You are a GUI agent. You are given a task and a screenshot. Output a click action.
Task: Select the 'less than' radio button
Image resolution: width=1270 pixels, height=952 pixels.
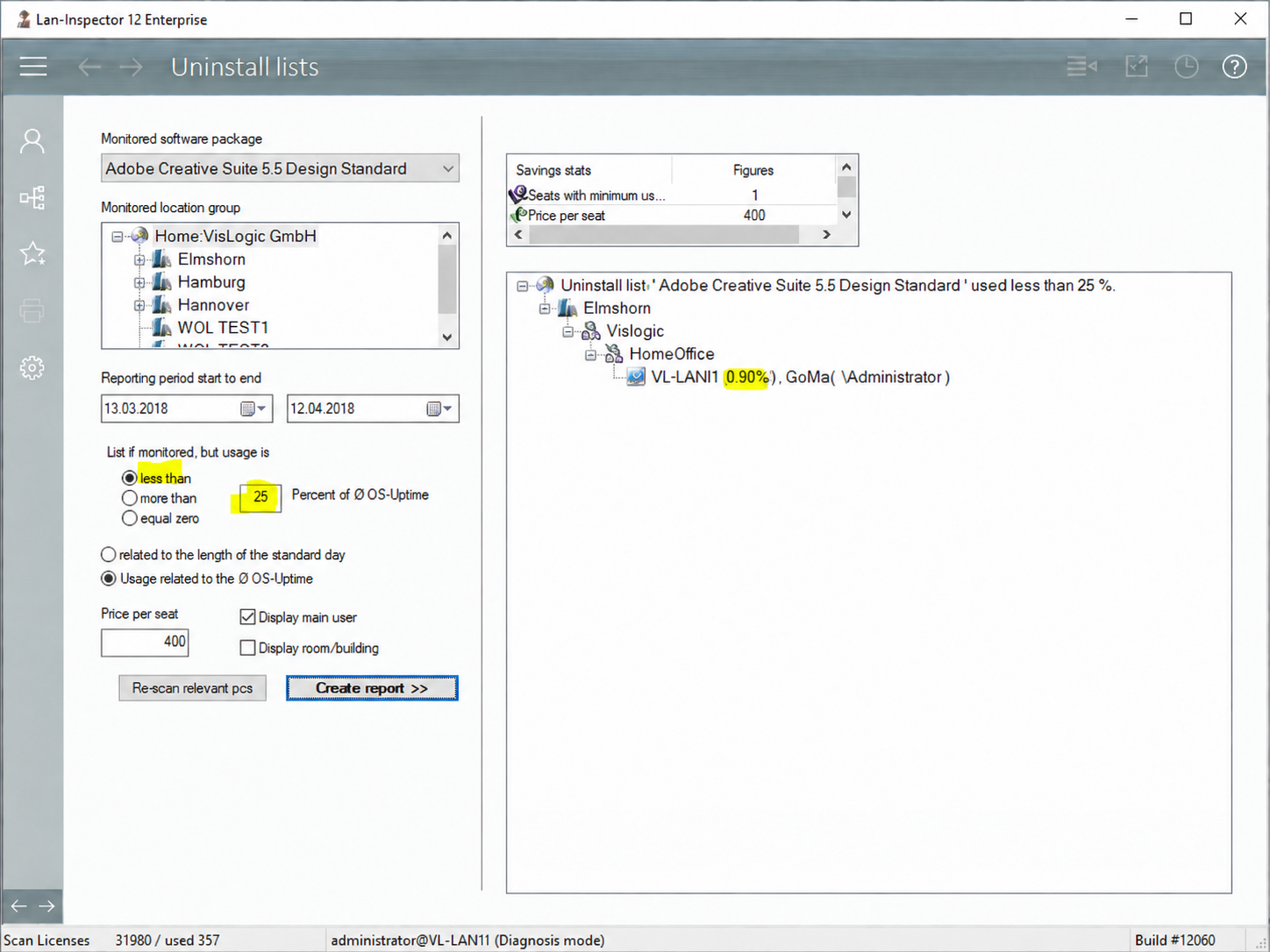[x=130, y=478]
